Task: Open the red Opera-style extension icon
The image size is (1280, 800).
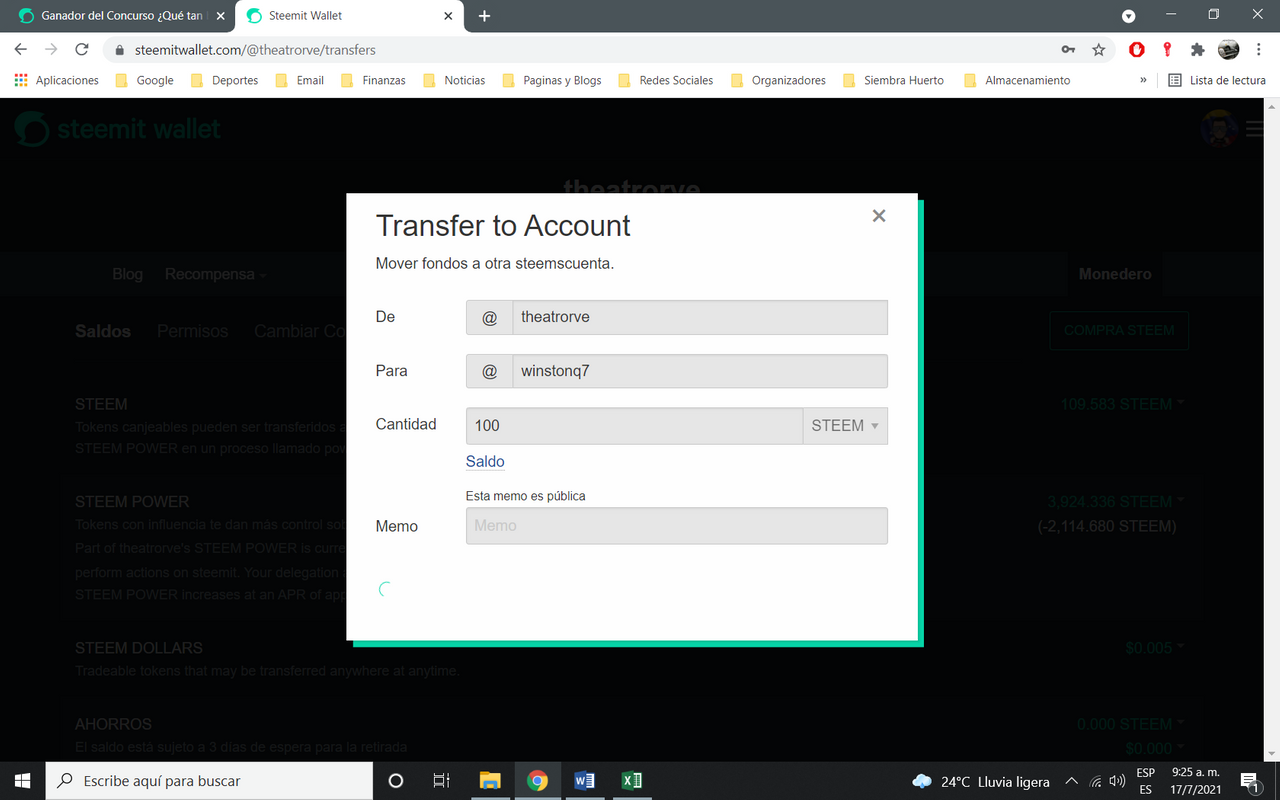Action: click(1137, 49)
